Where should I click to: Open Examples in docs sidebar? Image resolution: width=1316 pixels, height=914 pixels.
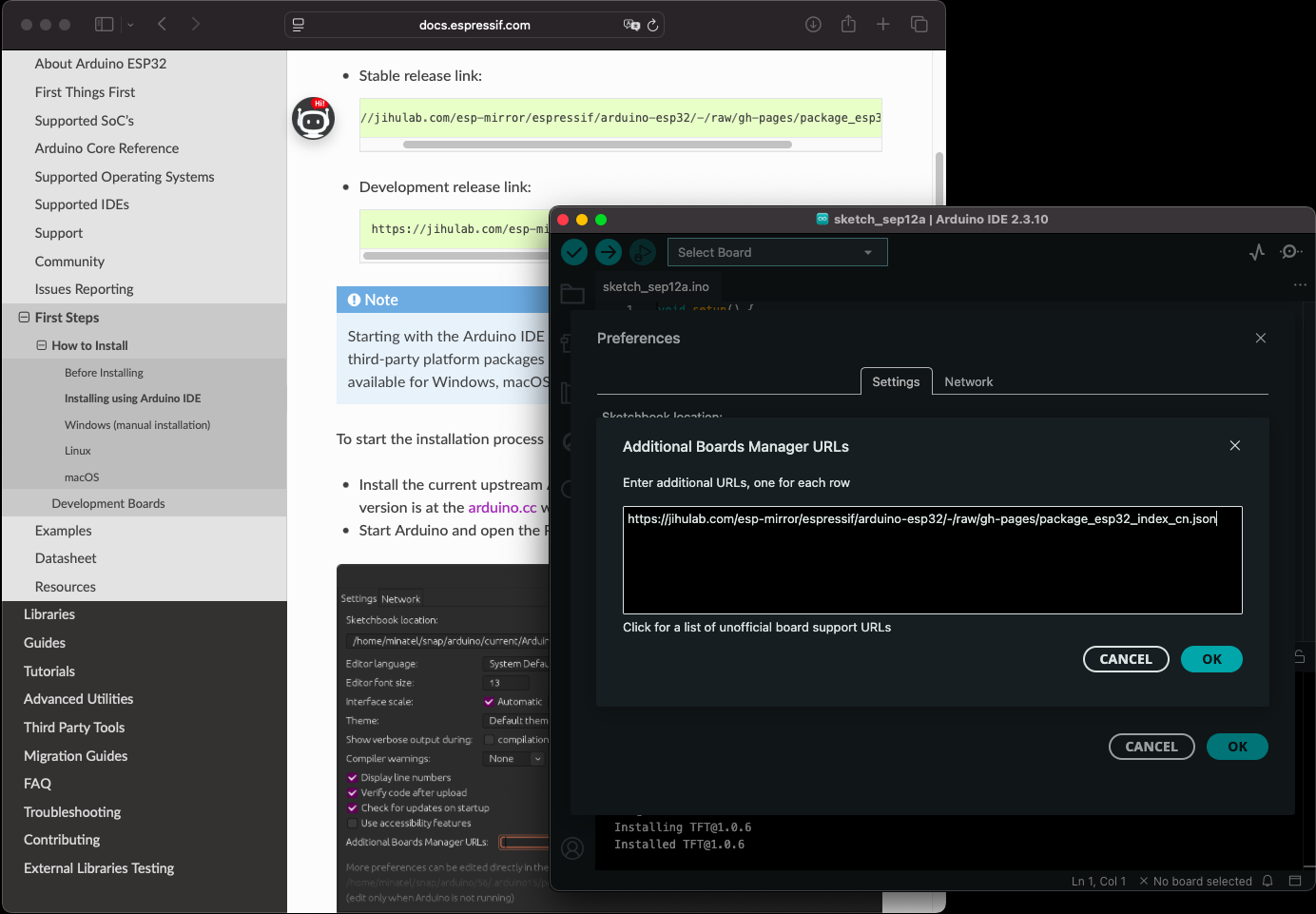coord(64,531)
